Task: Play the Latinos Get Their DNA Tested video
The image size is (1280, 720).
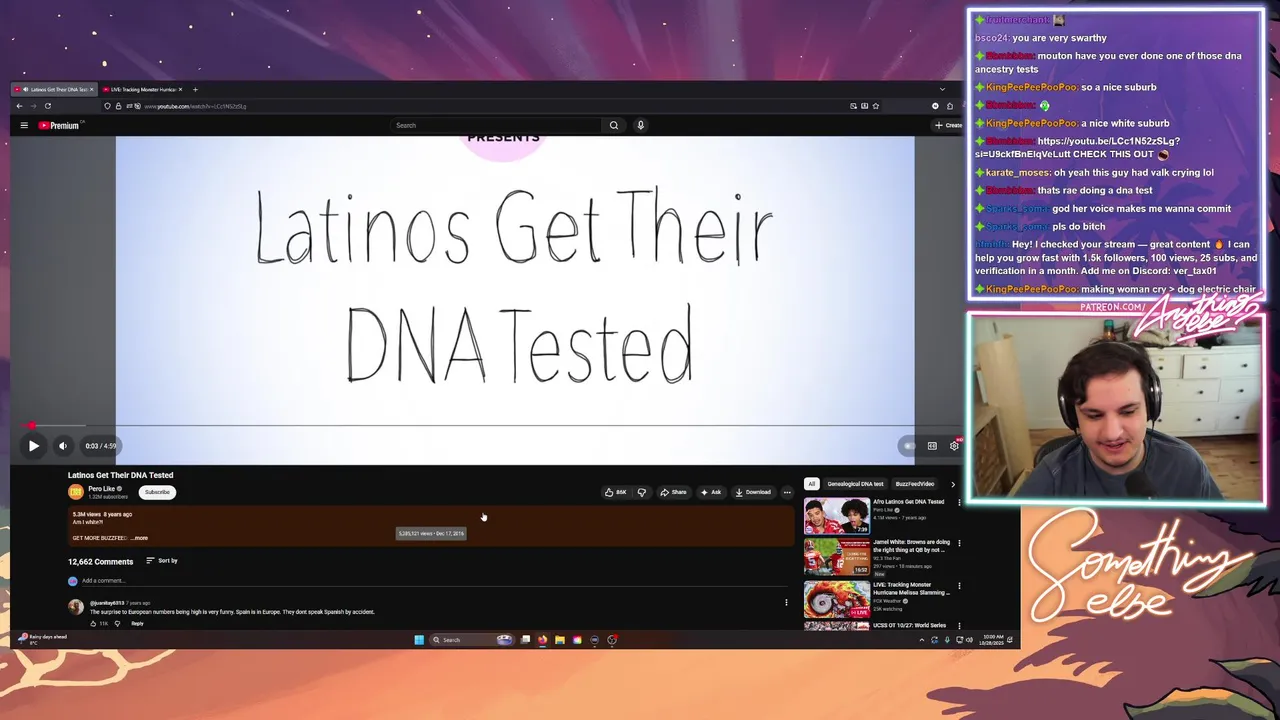Action: (x=33, y=446)
